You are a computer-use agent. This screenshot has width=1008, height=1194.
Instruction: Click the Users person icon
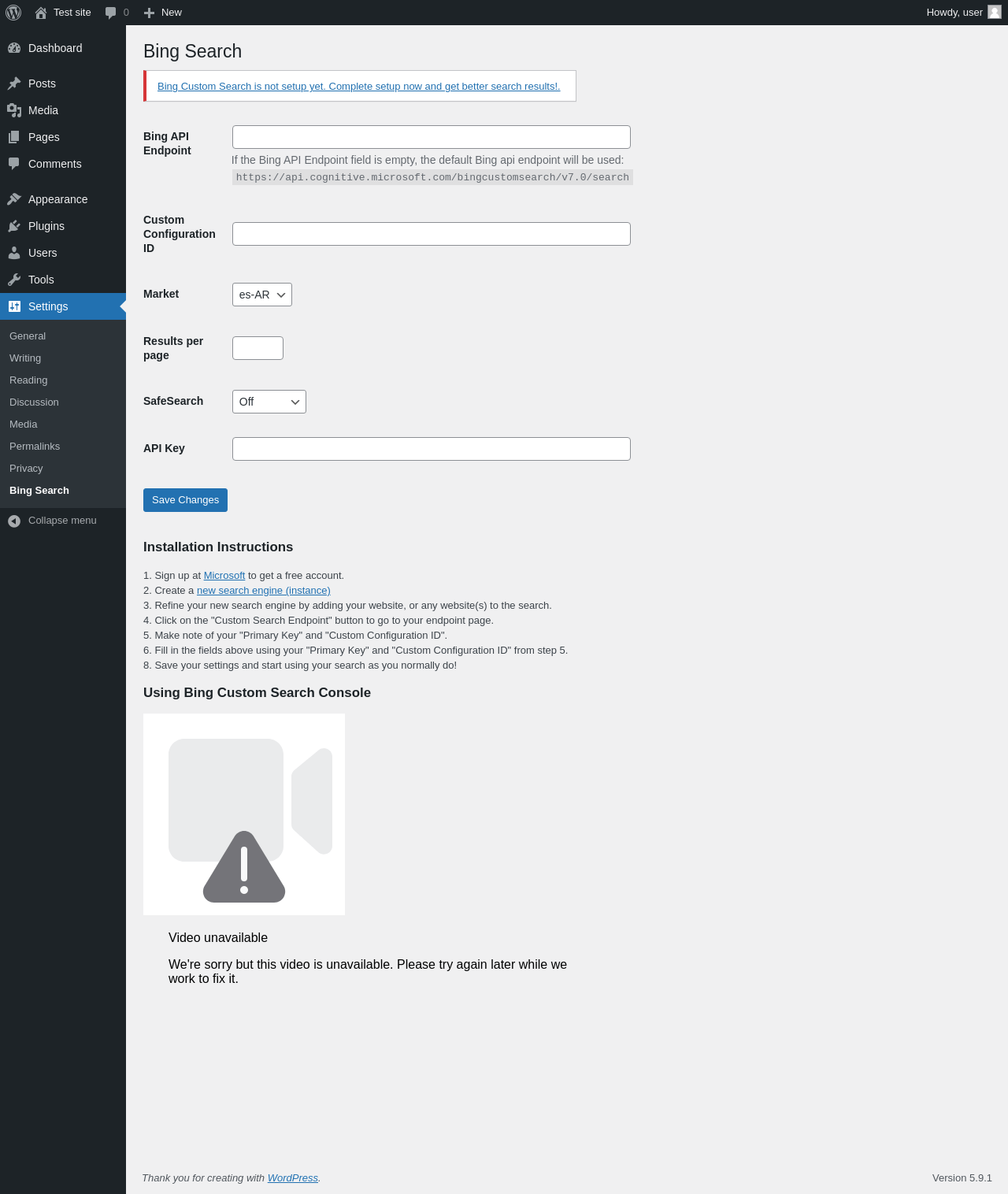[x=14, y=253]
